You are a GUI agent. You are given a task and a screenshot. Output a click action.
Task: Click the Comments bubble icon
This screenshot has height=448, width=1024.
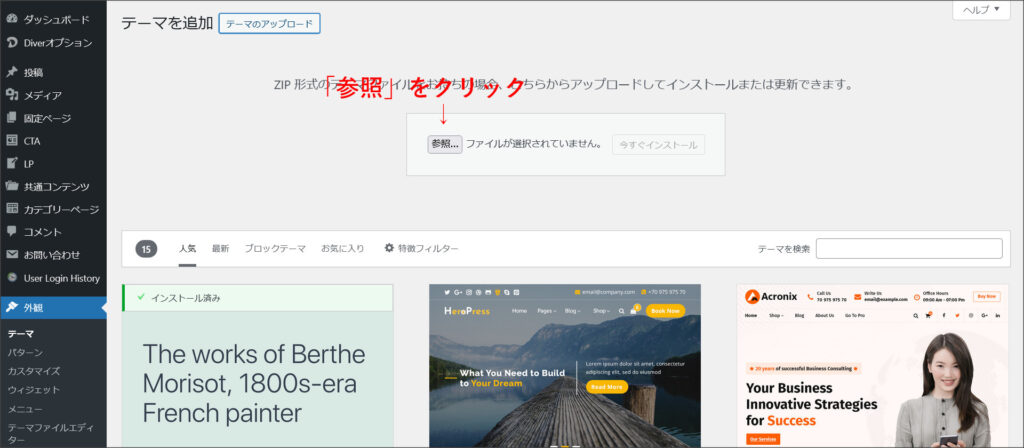12,232
